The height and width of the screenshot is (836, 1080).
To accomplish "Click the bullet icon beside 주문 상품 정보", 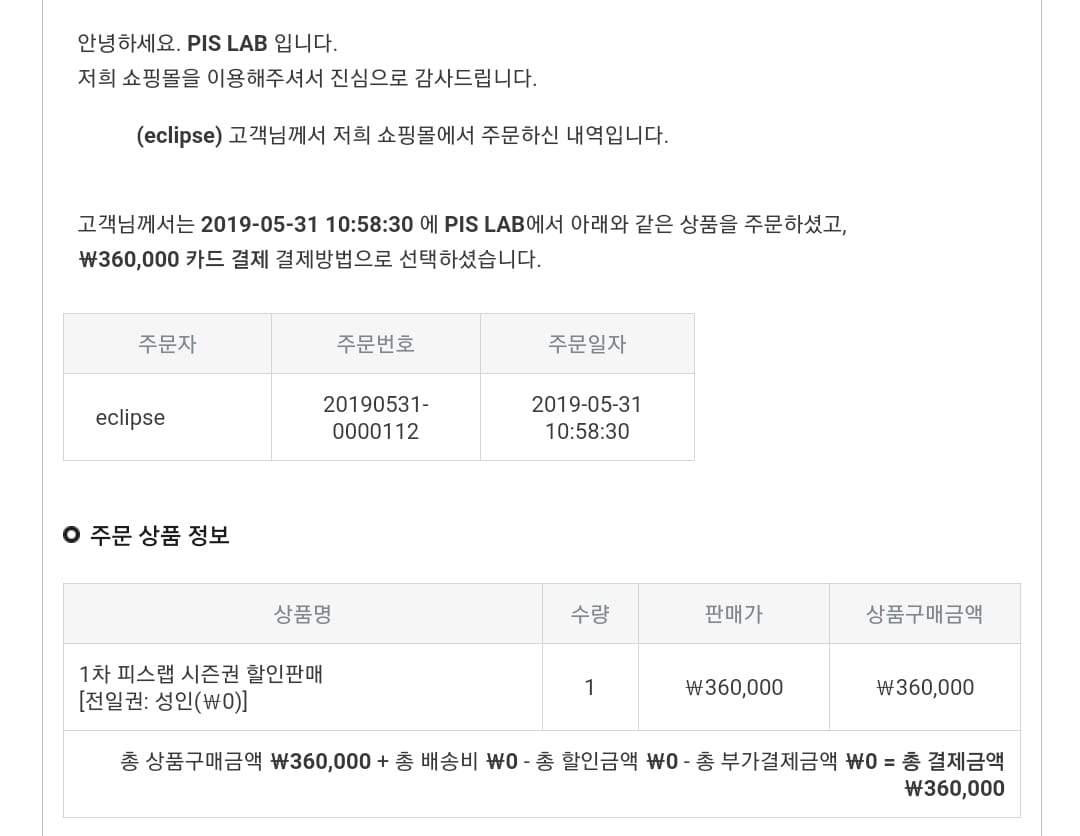I will tap(71, 534).
